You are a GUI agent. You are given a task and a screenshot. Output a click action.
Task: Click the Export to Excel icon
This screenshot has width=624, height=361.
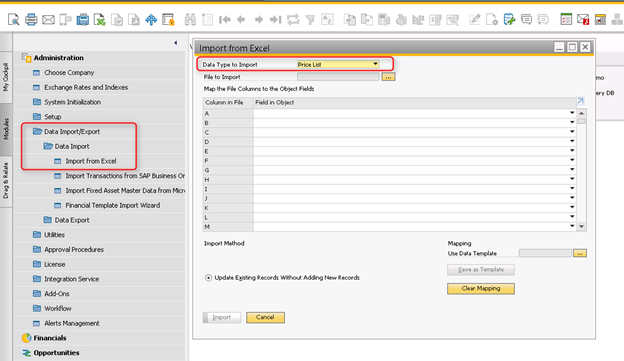tap(99, 19)
